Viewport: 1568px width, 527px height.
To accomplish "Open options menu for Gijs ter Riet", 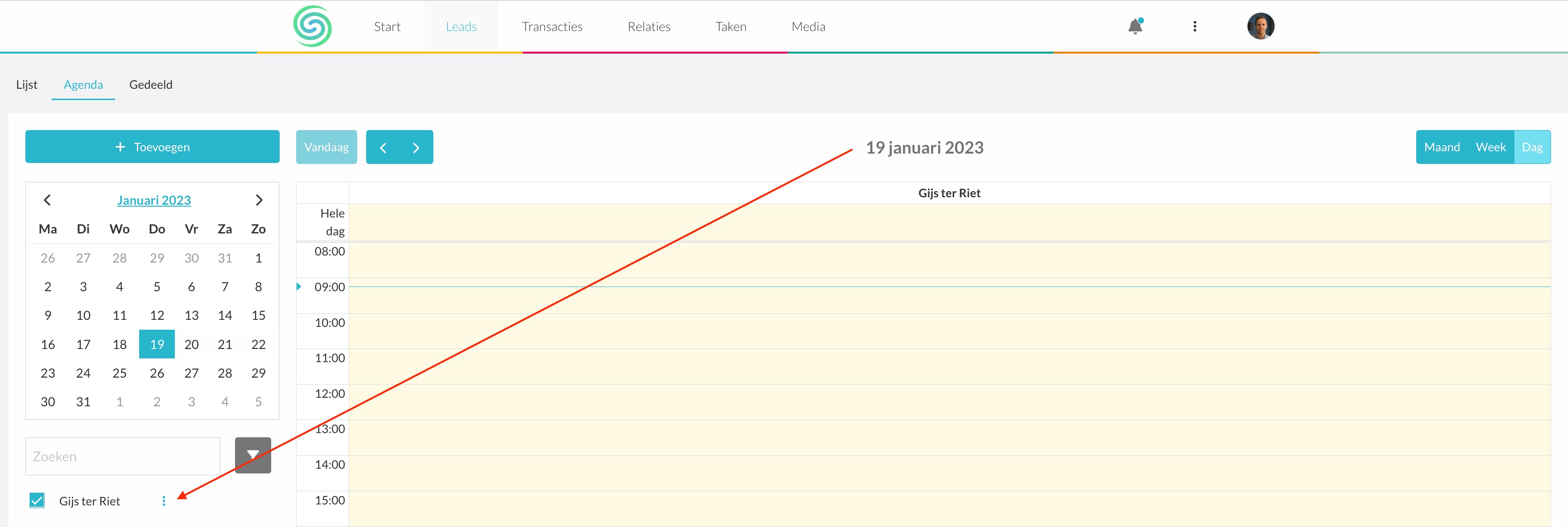I will point(164,501).
